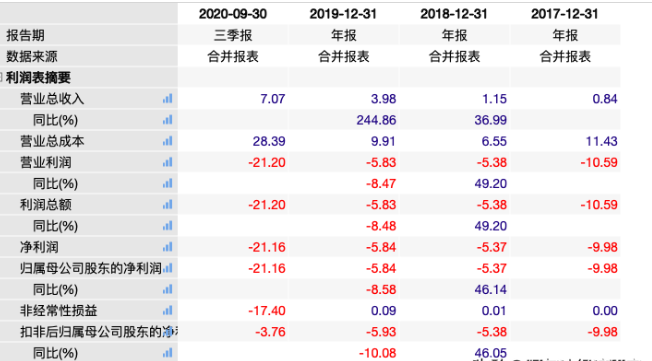
Task: Select the 营业总收入 row label
Action: (x=52, y=99)
